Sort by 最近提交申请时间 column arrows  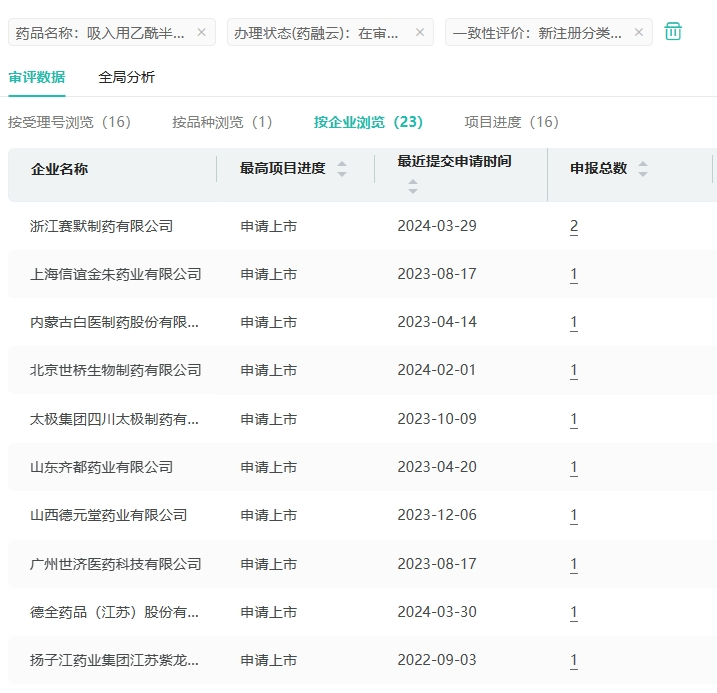(413, 186)
